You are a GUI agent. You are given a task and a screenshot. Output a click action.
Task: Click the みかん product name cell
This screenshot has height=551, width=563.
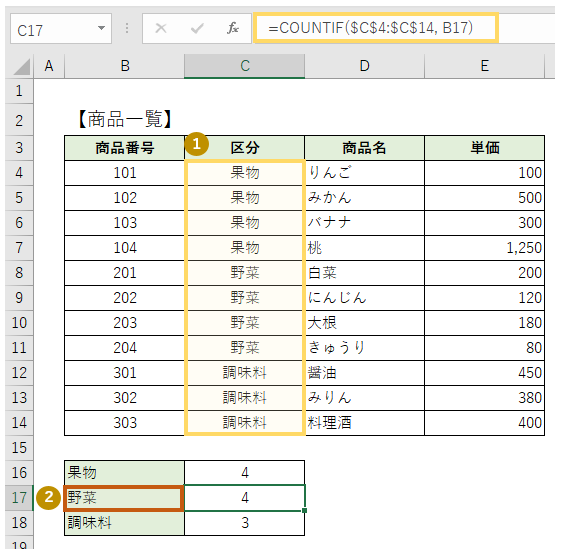pyautogui.click(x=364, y=198)
